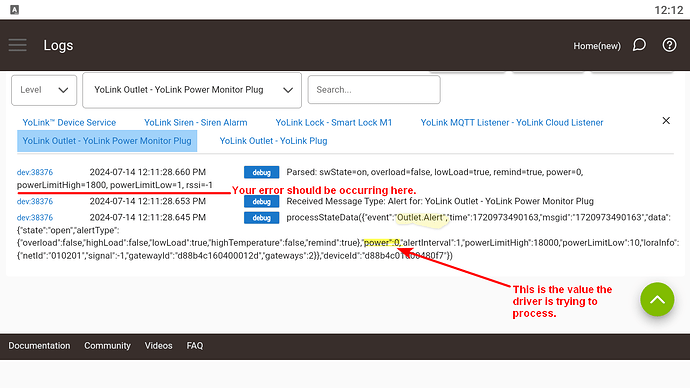The image size is (690, 388).
Task: Open the hamburger navigation menu
Action: click(x=18, y=45)
